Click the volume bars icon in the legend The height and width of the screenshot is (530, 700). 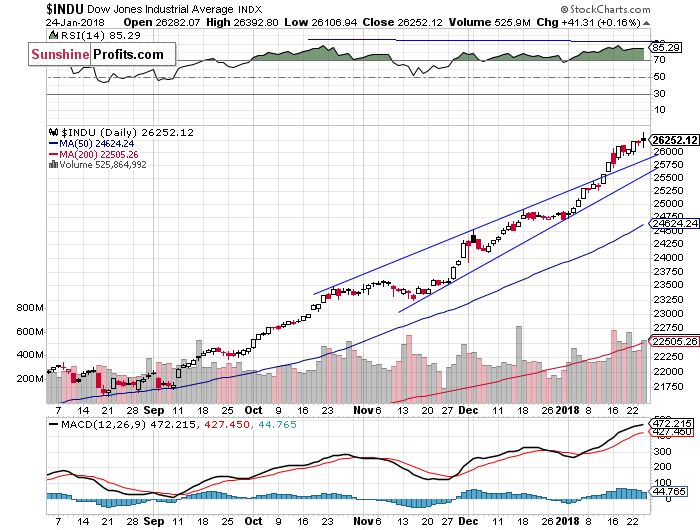[x=53, y=164]
